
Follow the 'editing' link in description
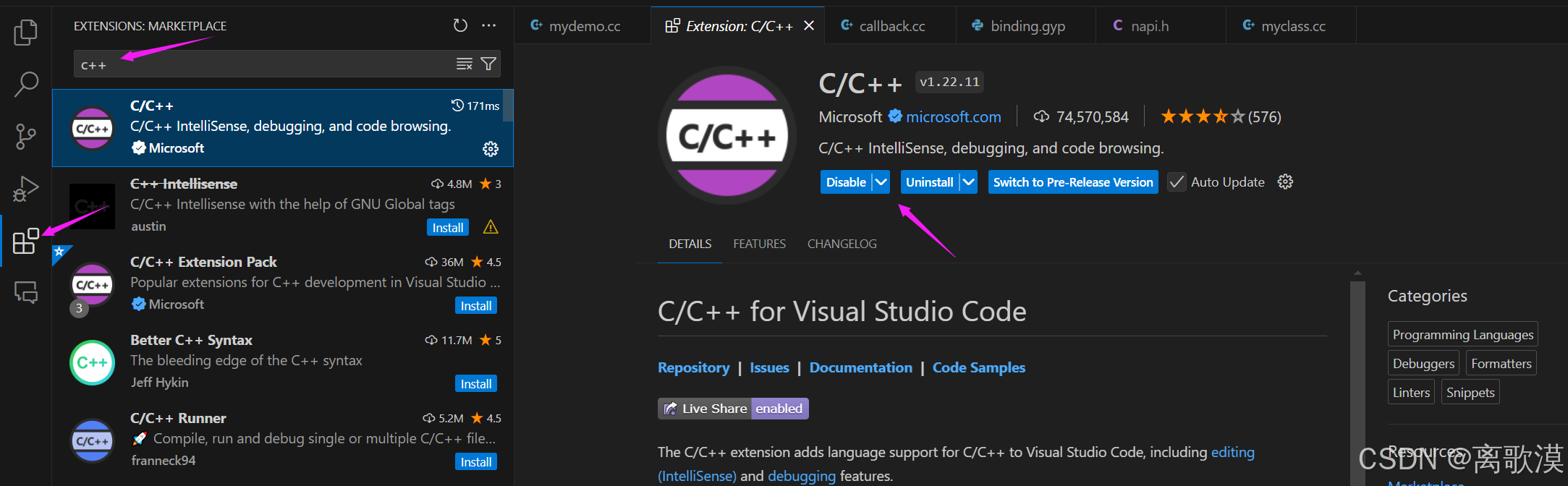pos(1233,452)
